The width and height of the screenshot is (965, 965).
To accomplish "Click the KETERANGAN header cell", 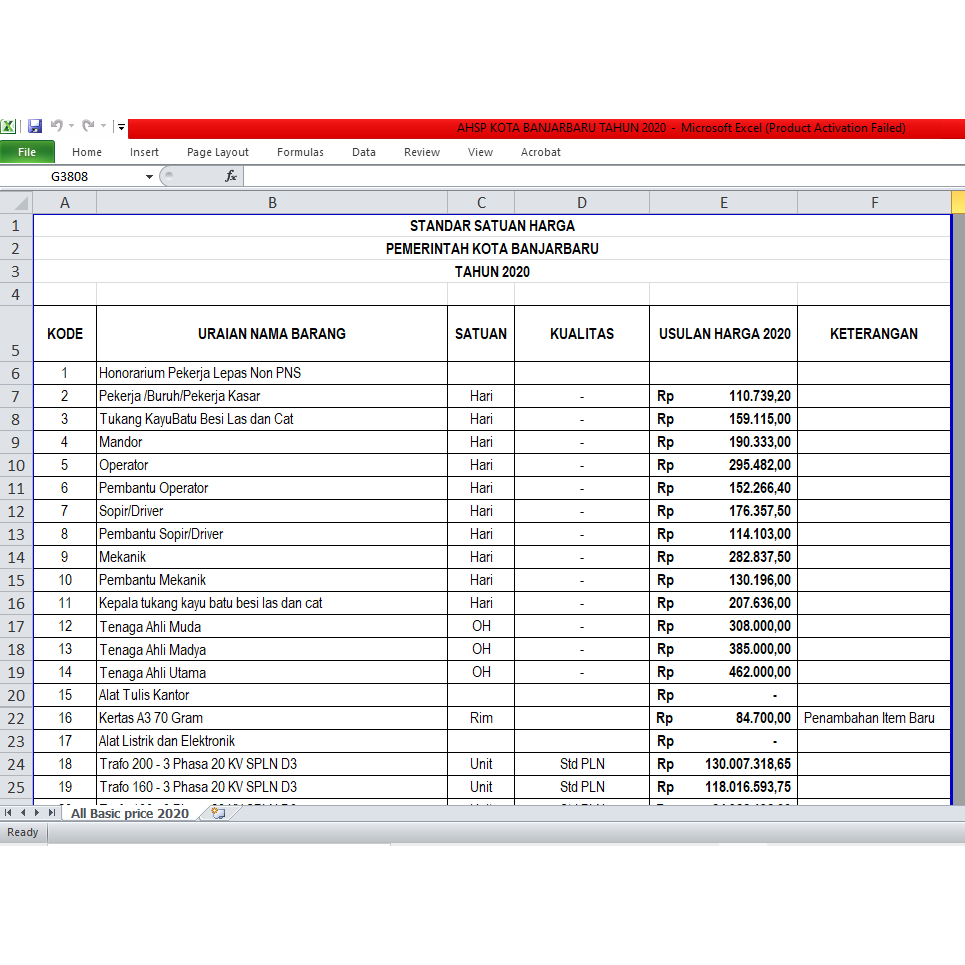I will [875, 334].
